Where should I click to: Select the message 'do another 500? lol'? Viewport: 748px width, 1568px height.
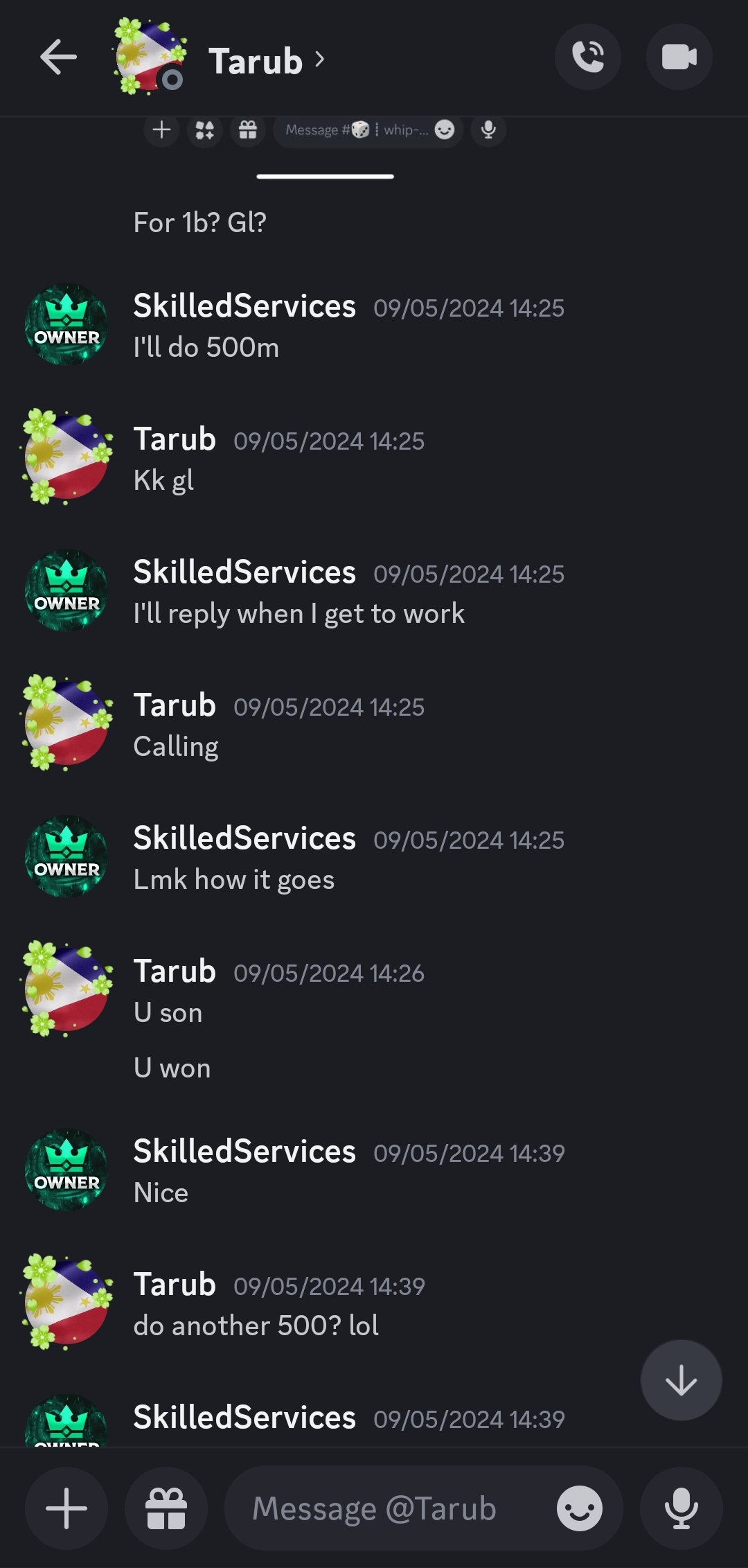(256, 1325)
